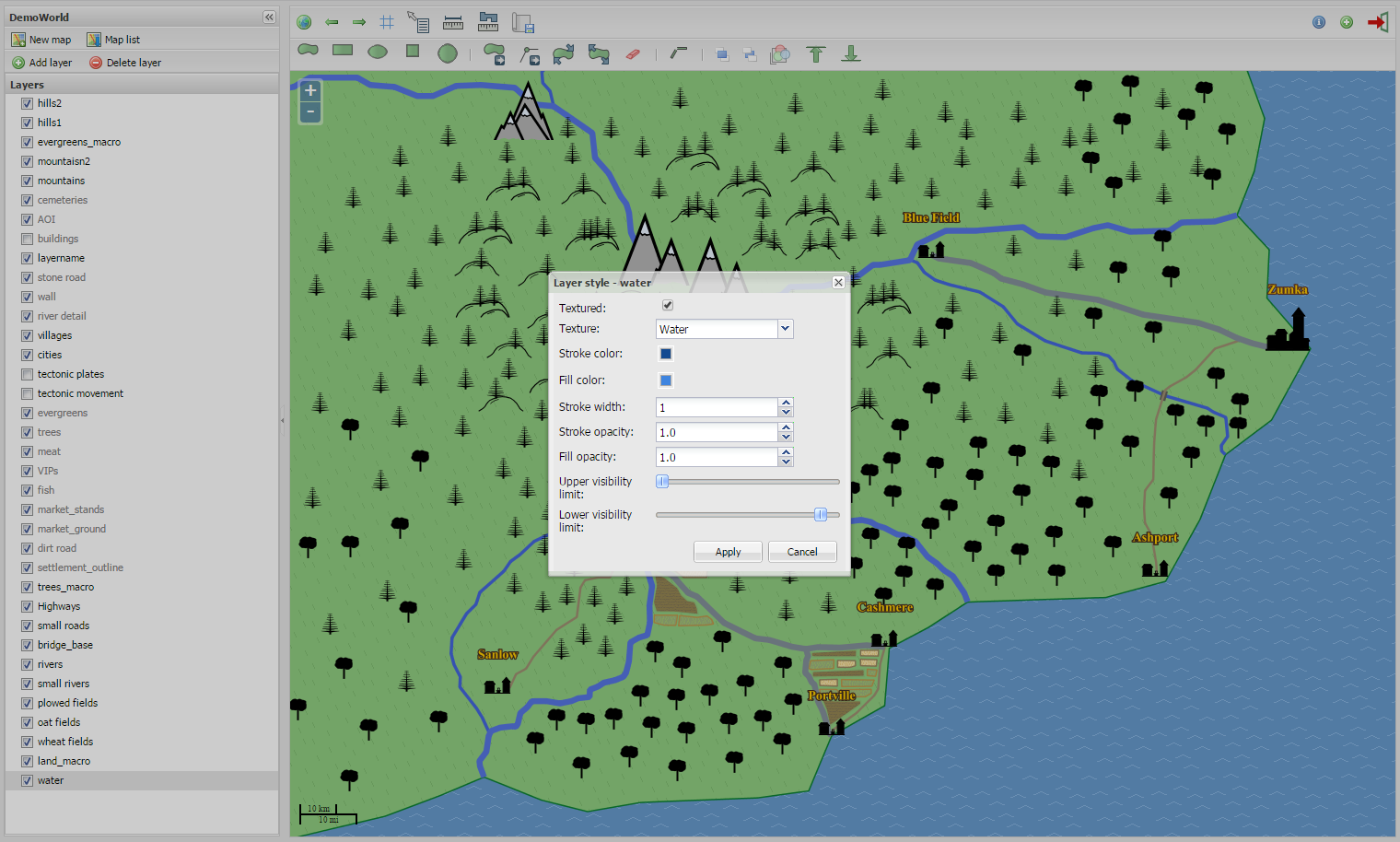
Task: Click the New map menu item
Action: click(41, 40)
